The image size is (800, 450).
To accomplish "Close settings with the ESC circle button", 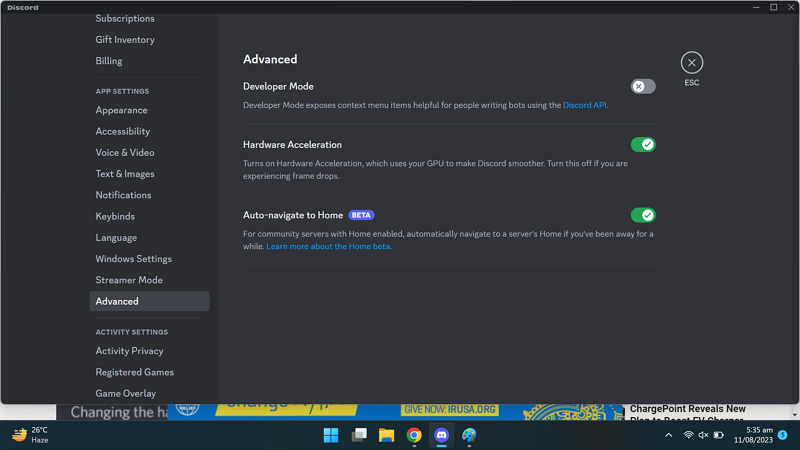I will point(691,63).
